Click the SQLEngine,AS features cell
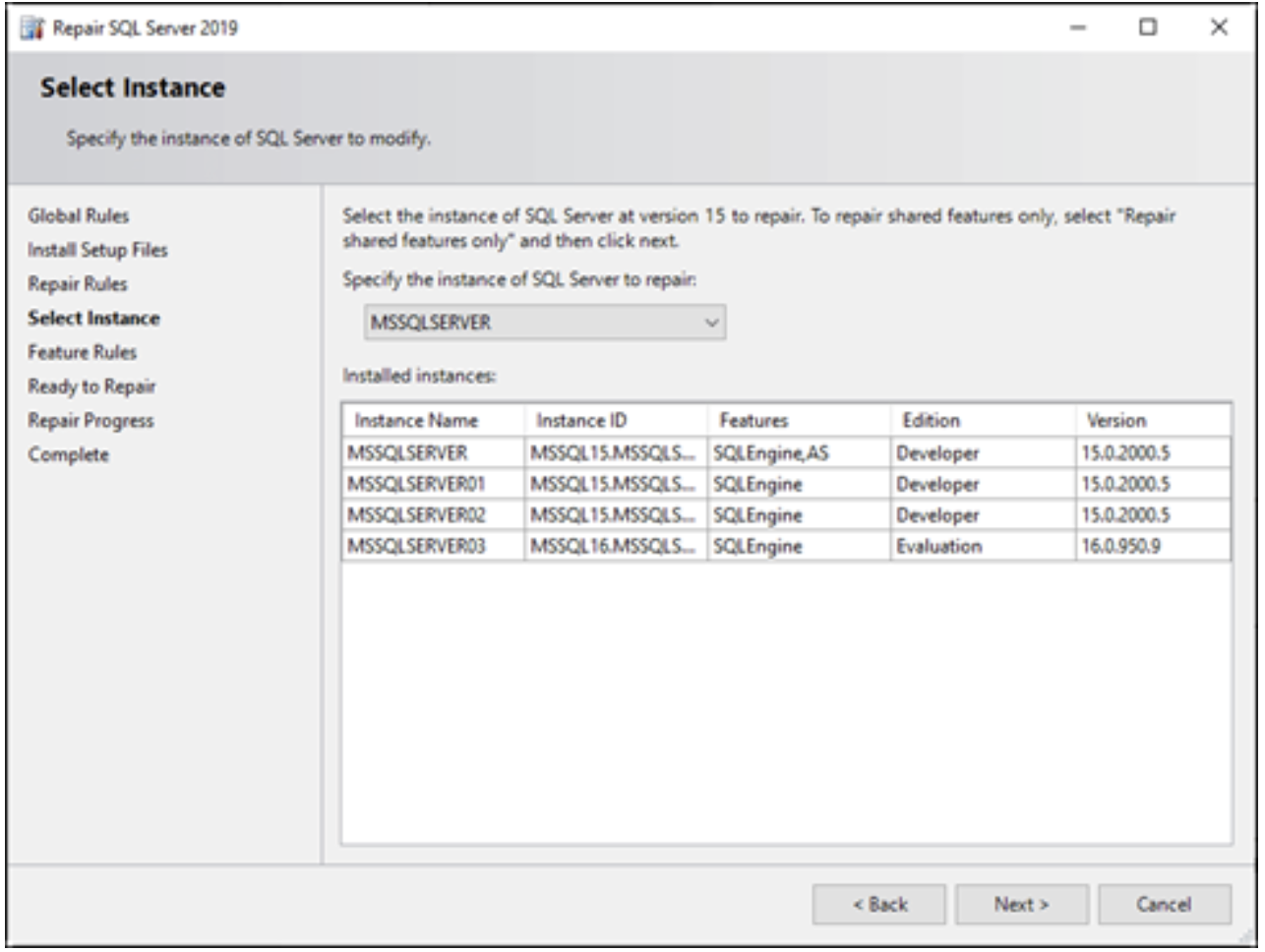The width and height of the screenshot is (1265, 952). [799, 453]
